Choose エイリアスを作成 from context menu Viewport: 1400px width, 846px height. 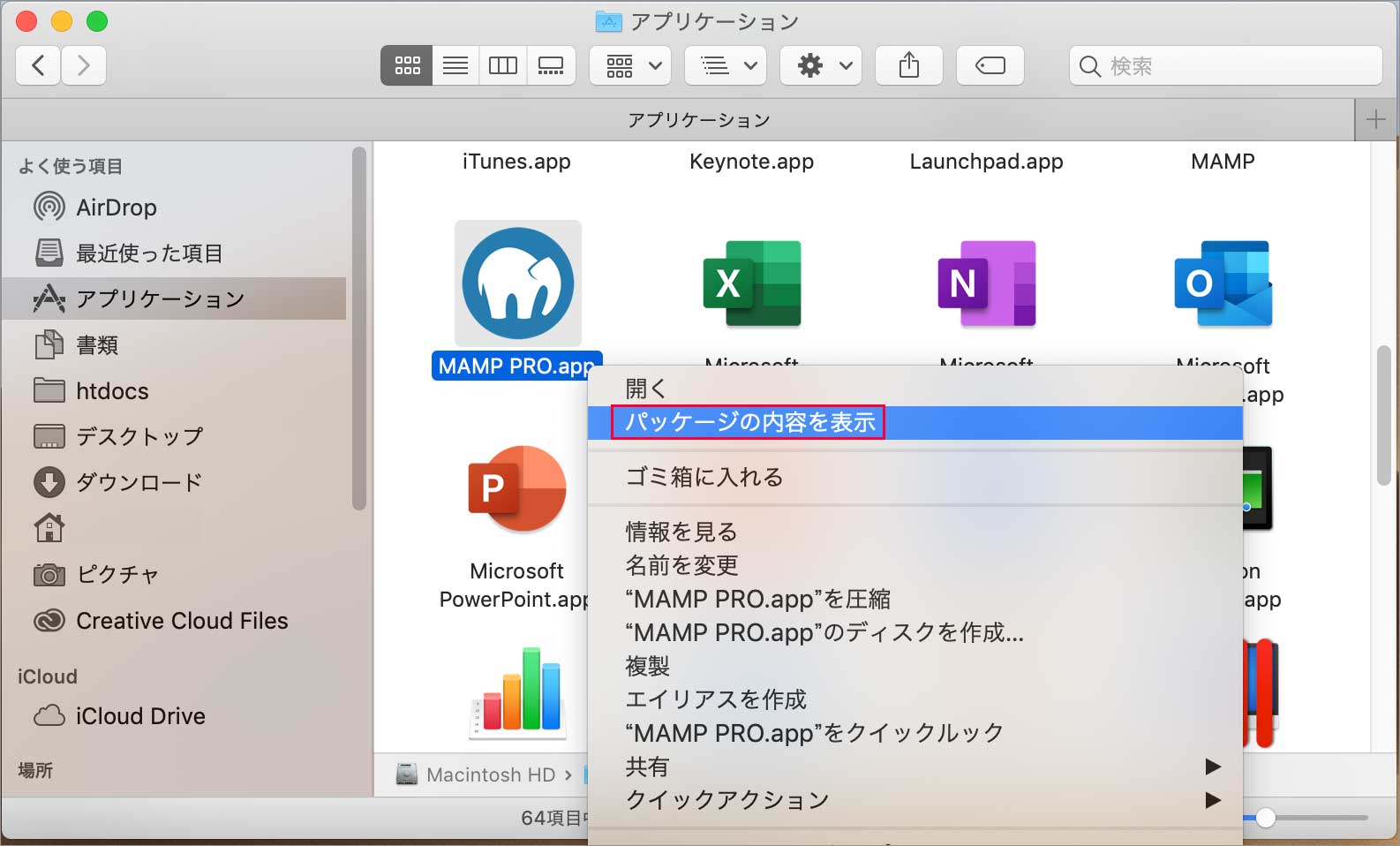click(915, 699)
